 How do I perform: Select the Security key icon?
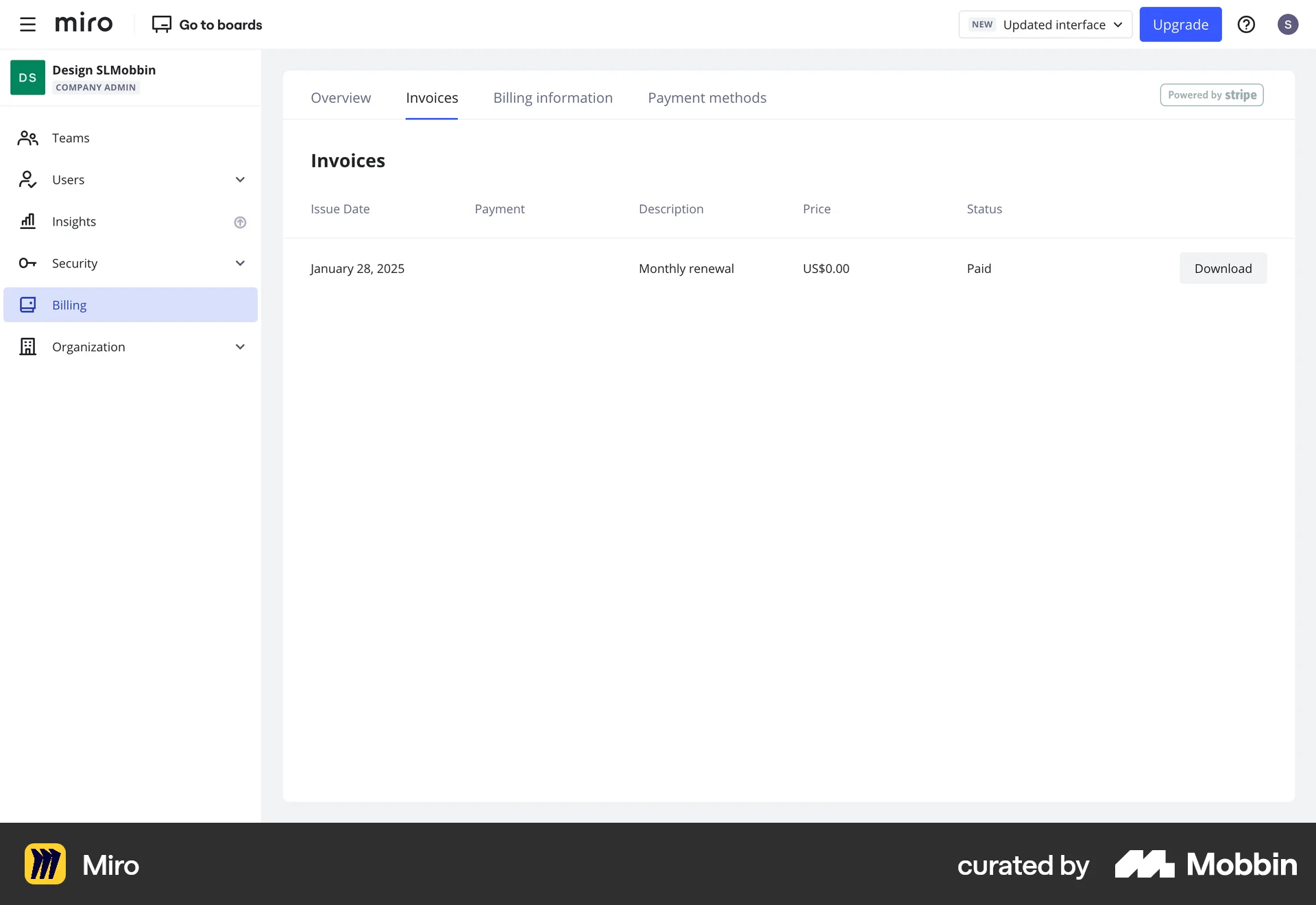[x=27, y=263]
